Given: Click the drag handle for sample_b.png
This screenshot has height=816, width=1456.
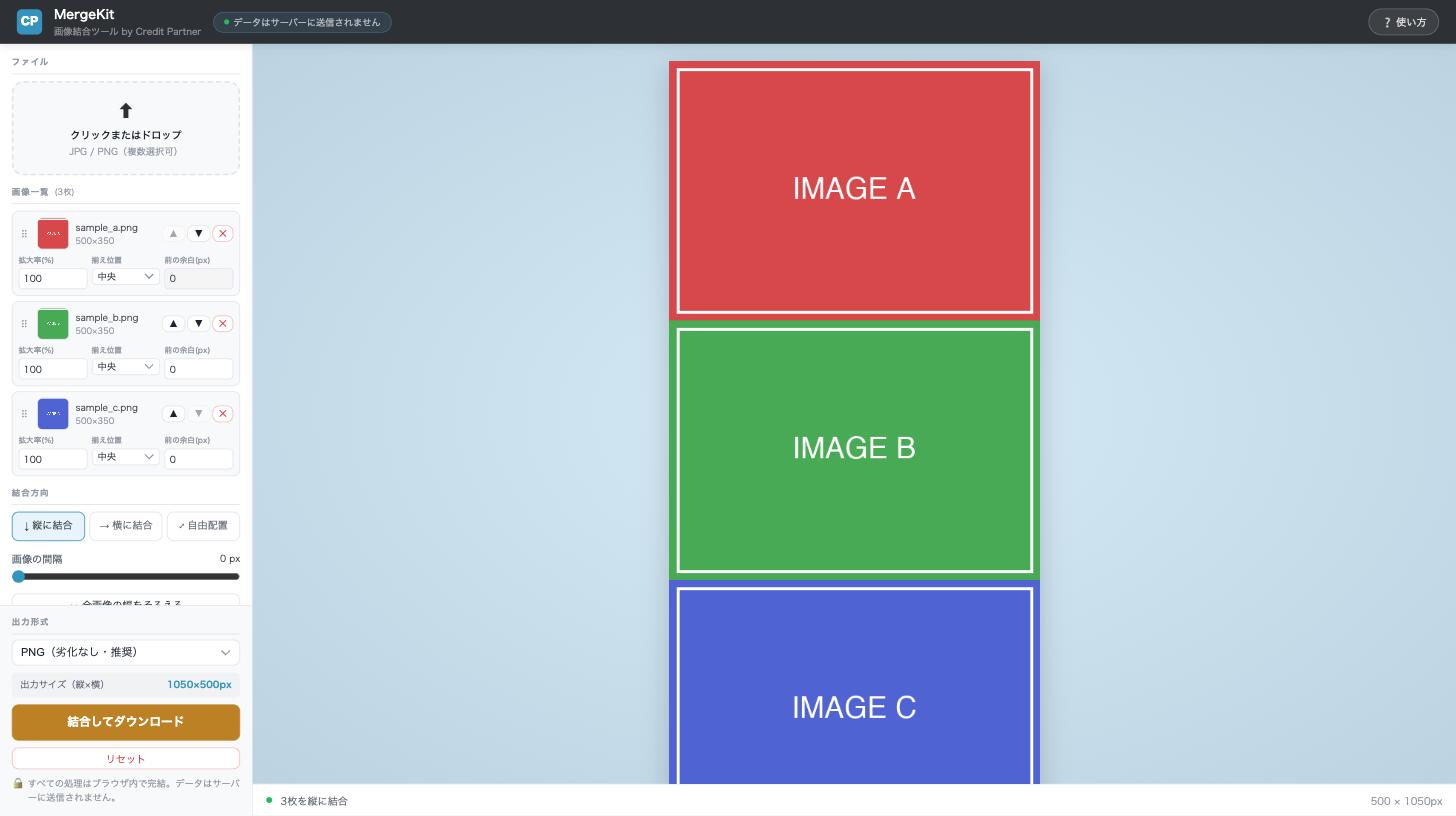Looking at the screenshot, I should pyautogui.click(x=24, y=324).
